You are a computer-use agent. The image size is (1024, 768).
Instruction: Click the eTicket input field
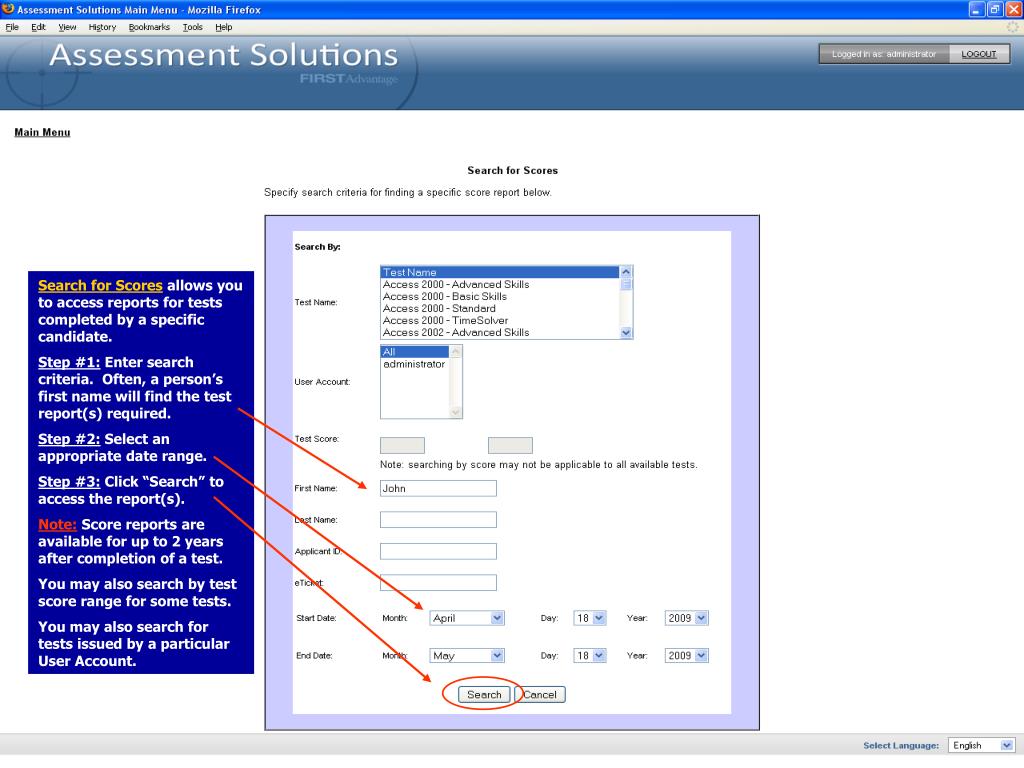tap(438, 583)
